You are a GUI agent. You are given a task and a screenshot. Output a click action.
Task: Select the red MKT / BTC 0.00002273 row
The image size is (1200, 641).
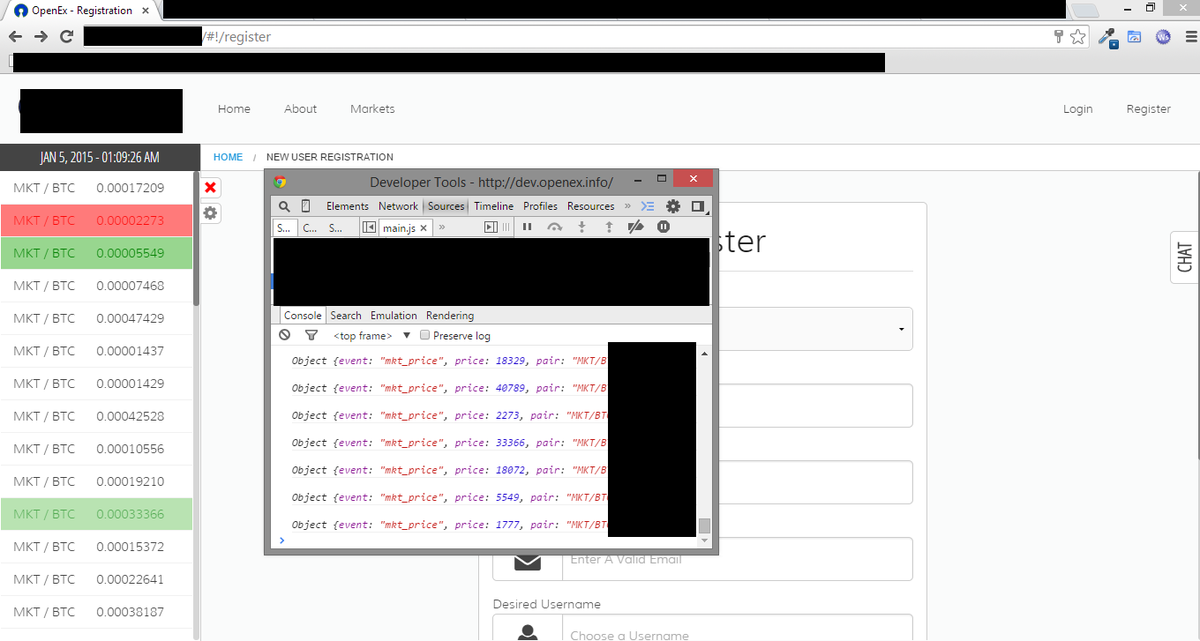pos(96,220)
